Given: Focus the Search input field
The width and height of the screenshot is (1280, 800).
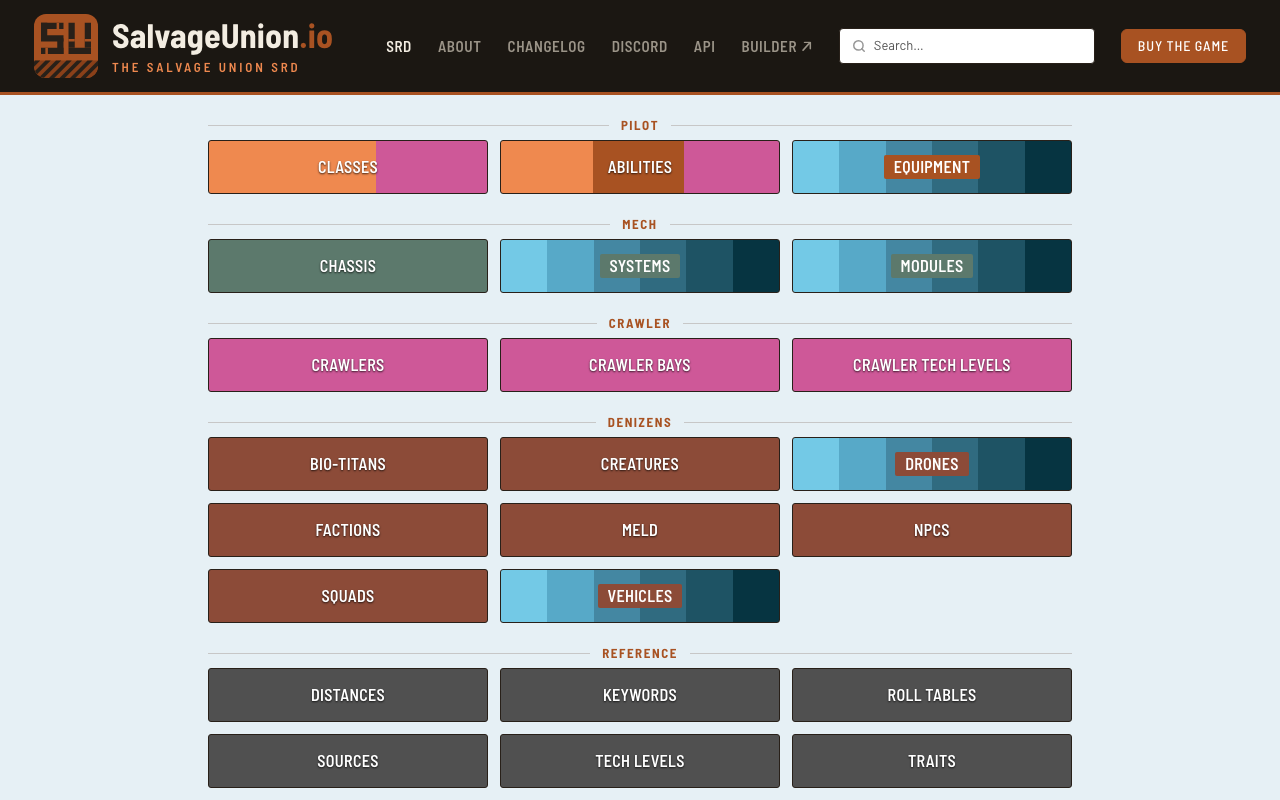Looking at the screenshot, I should point(967,46).
